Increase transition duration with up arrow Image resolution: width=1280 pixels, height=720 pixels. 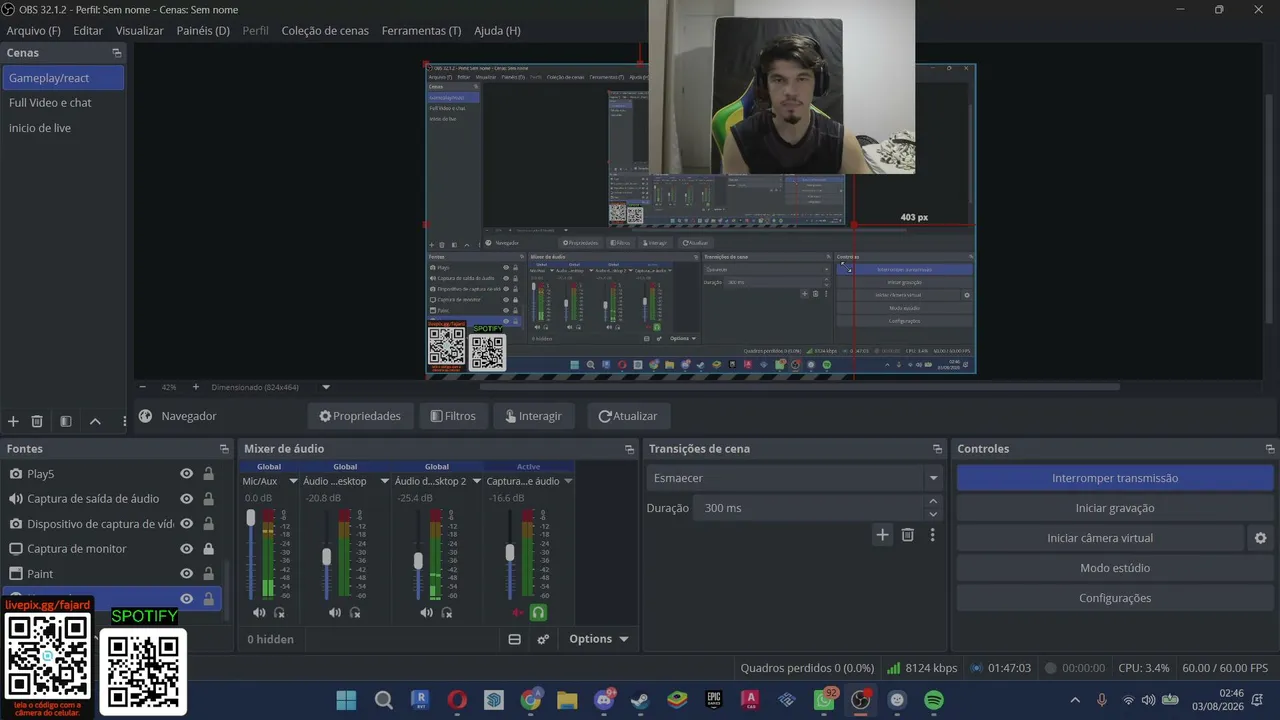coord(933,502)
